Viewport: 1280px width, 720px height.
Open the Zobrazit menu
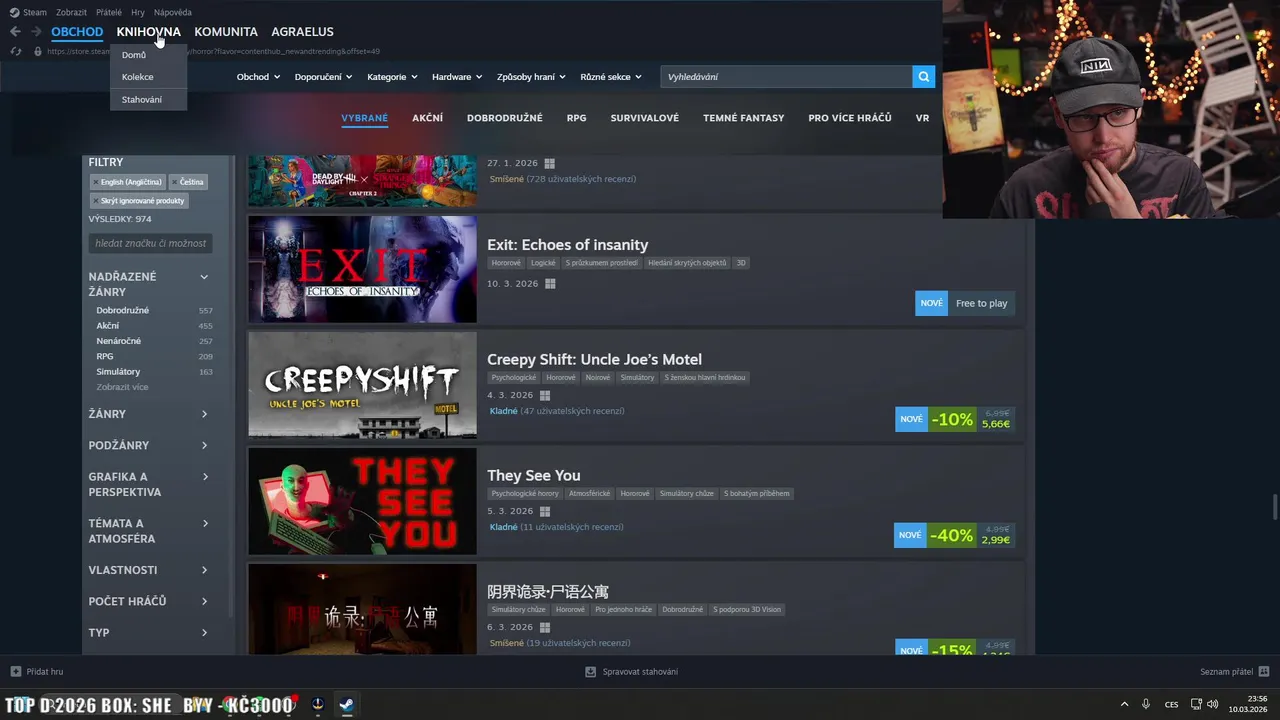71,12
